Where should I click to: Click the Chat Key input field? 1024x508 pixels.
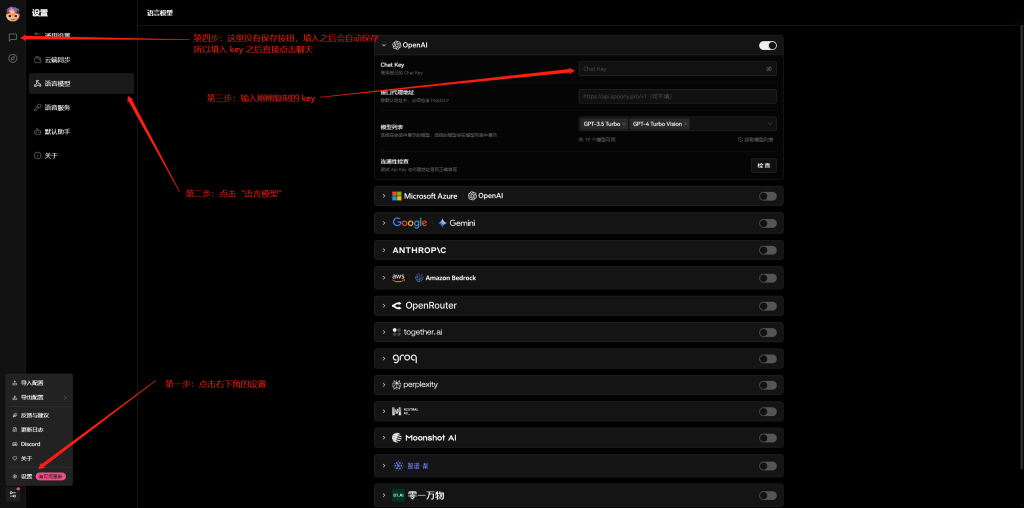670,69
